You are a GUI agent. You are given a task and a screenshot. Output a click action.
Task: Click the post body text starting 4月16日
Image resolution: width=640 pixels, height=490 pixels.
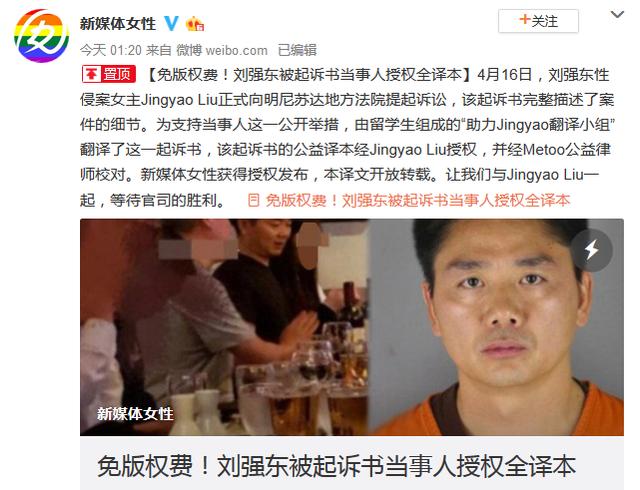tap(347, 137)
